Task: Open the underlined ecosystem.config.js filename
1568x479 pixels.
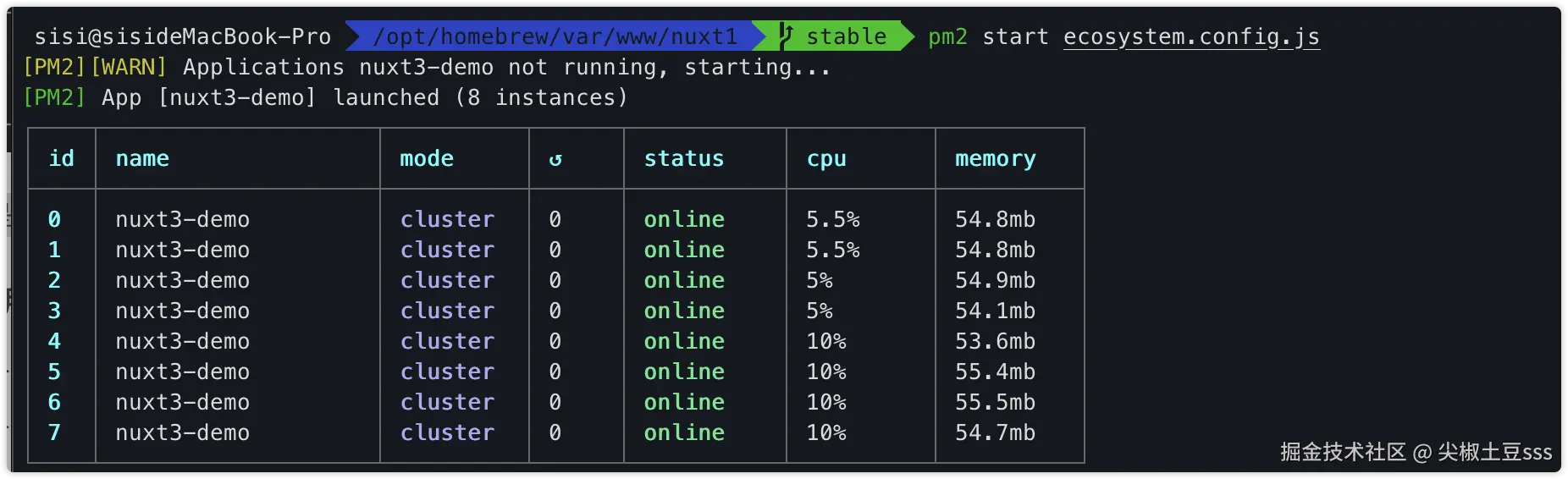Action: (x=1190, y=37)
